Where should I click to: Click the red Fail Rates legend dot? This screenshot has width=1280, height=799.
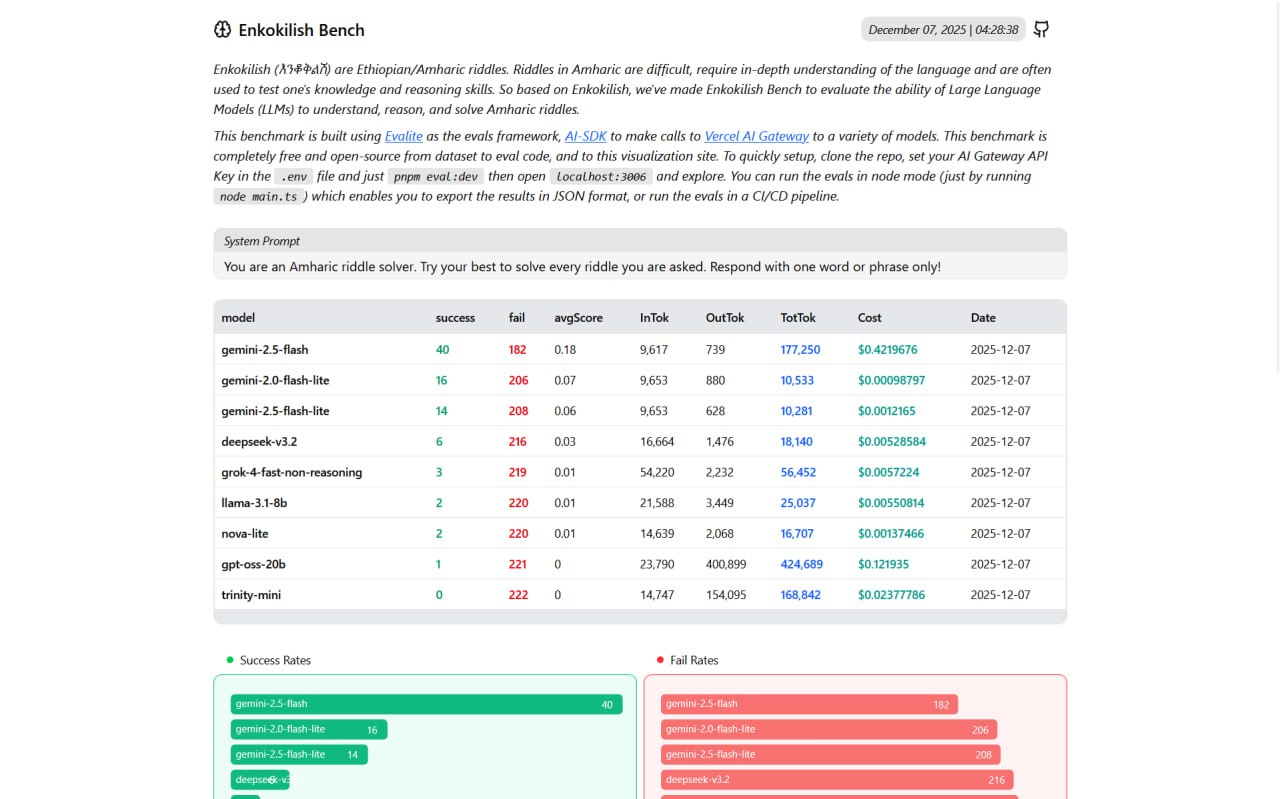[x=660, y=660]
